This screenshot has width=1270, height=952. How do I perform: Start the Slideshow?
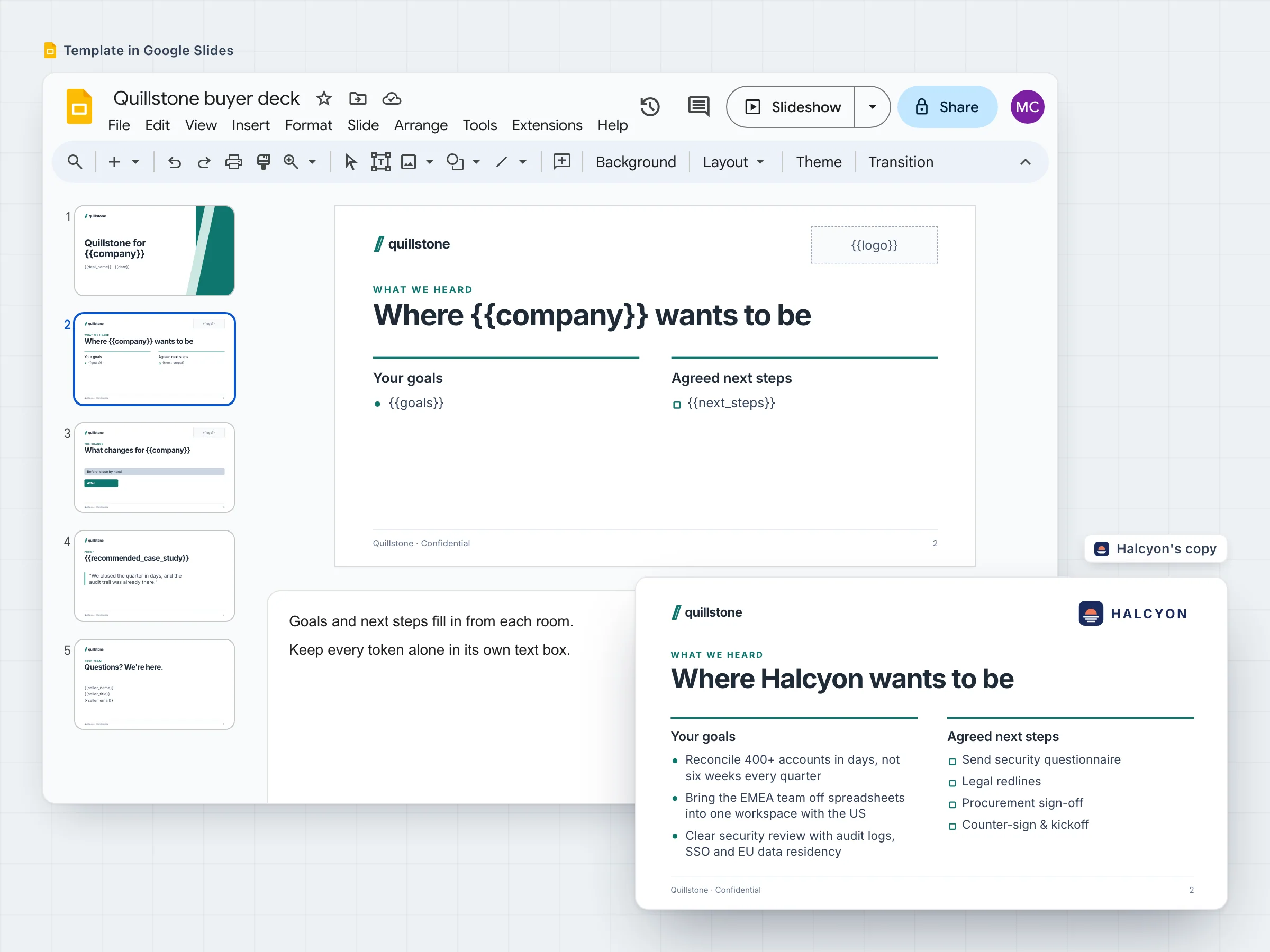coord(791,107)
